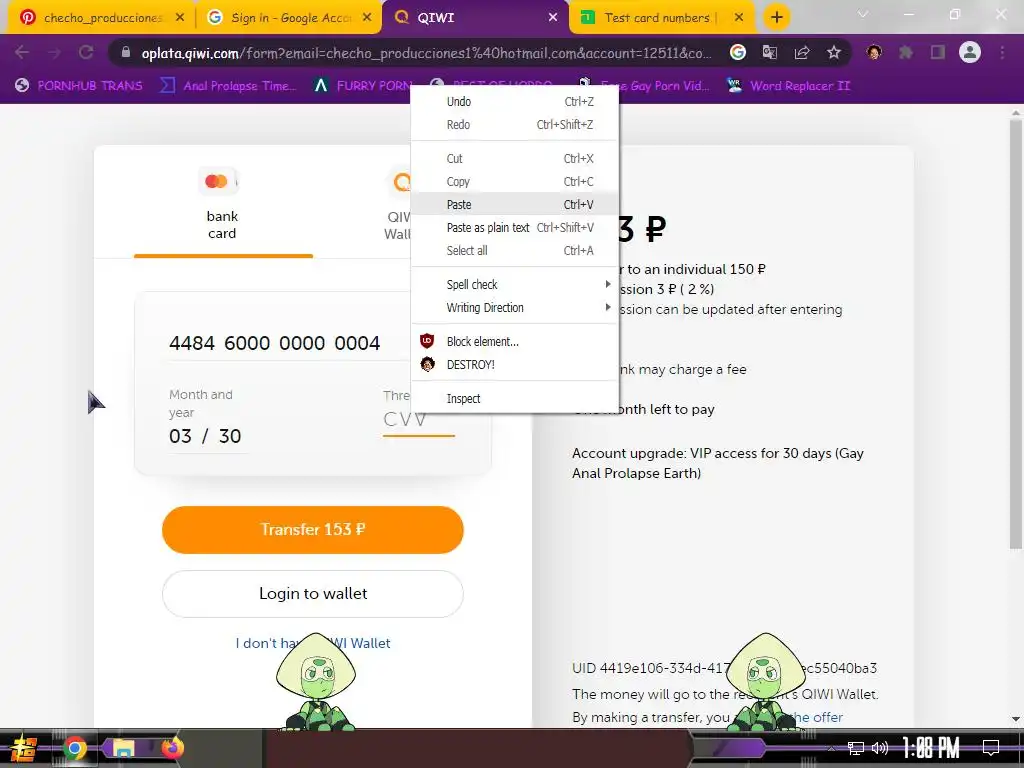This screenshot has height=768, width=1024.
Task: Select Redo in the context menu
Action: [x=515, y=124]
